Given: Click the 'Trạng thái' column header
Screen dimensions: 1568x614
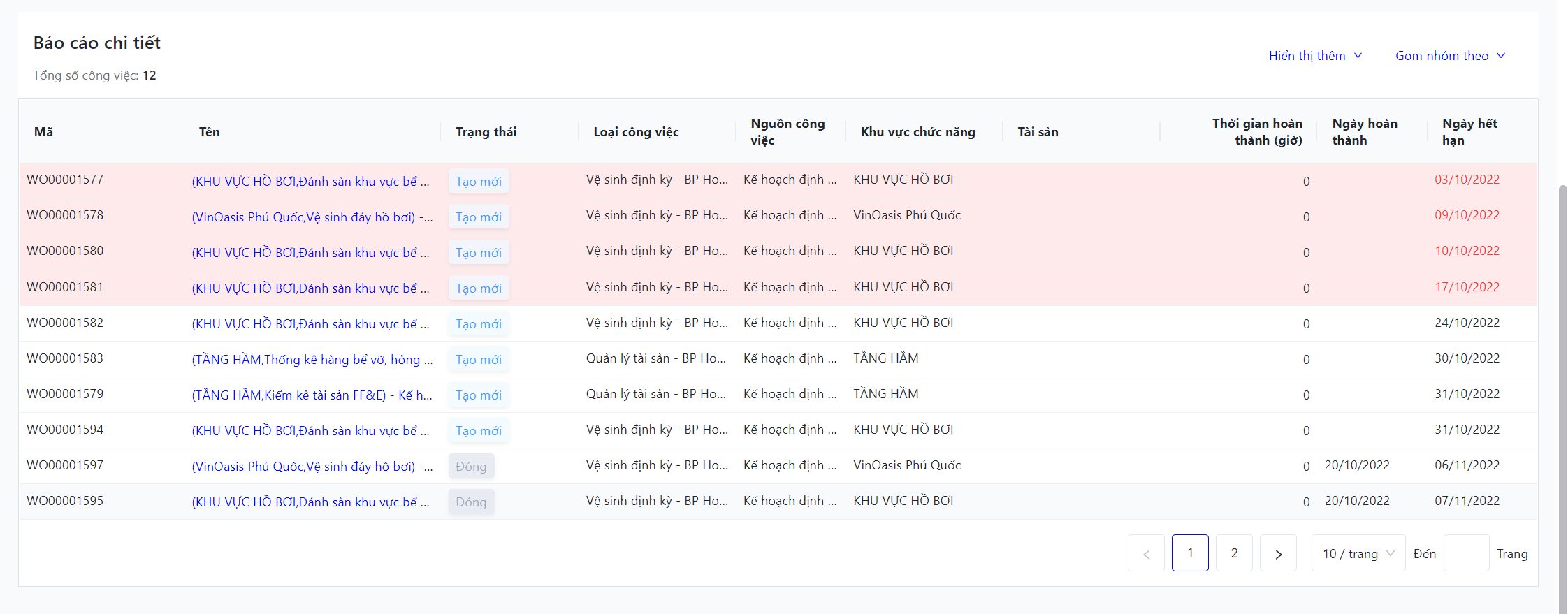Looking at the screenshot, I should 486,132.
